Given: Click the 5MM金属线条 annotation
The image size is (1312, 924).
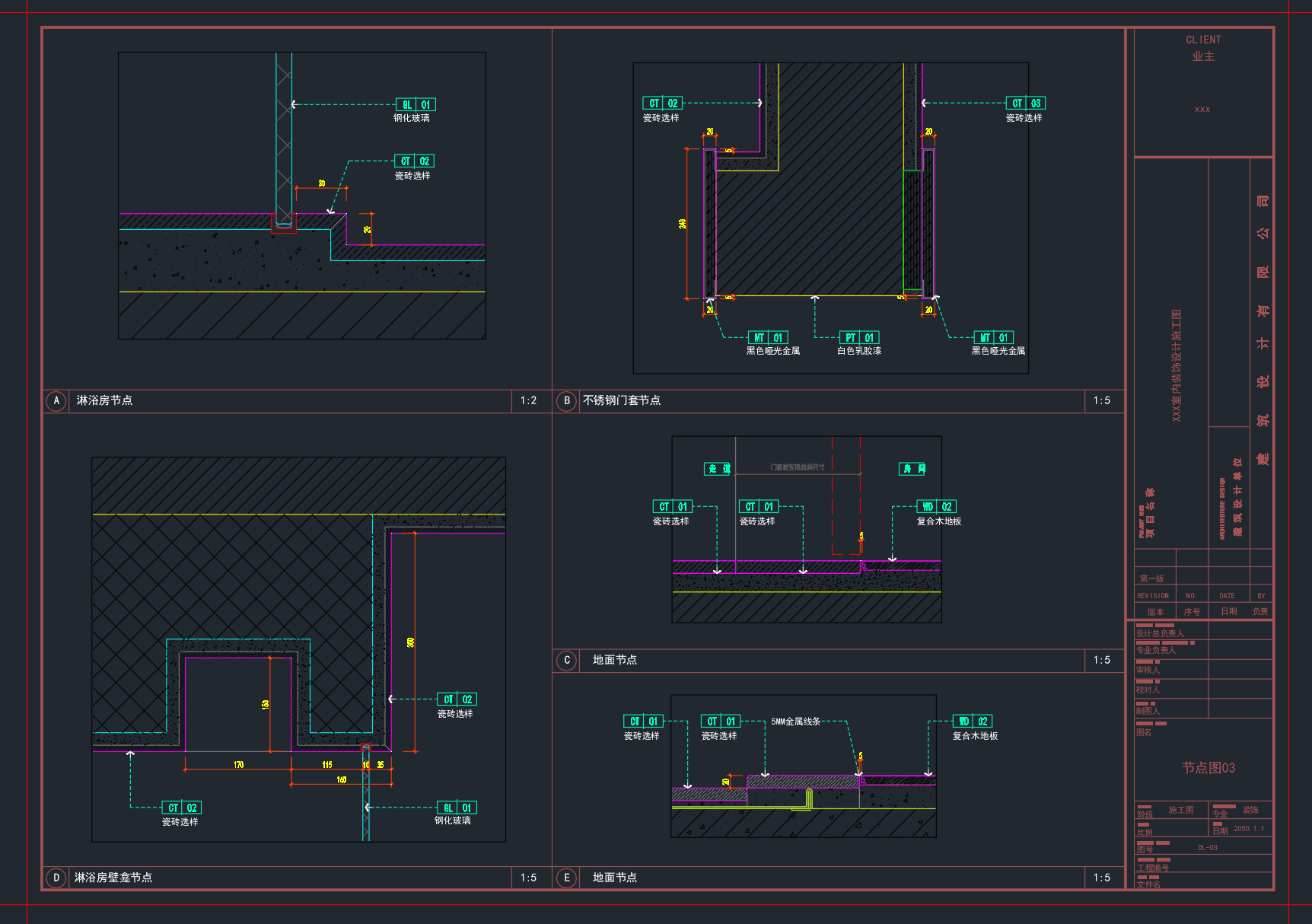Looking at the screenshot, I should pyautogui.click(x=796, y=722).
